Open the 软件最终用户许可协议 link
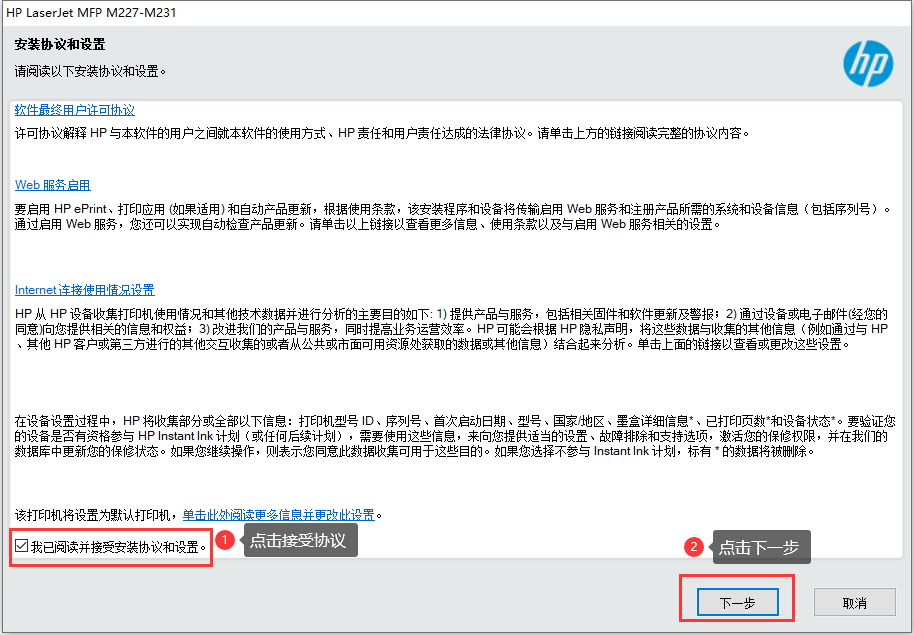914x635 pixels. tap(75, 110)
